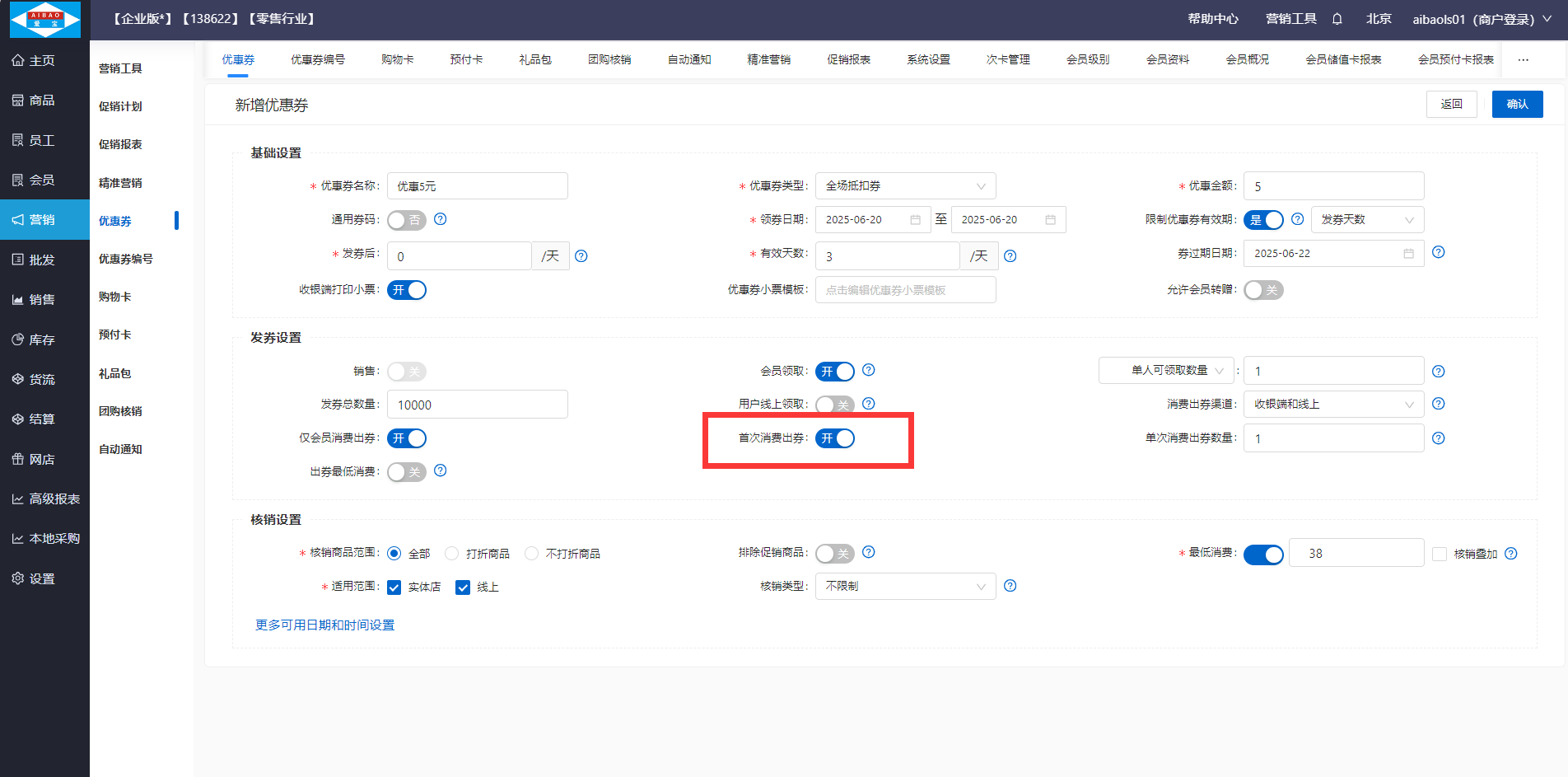The height and width of the screenshot is (777, 1568).
Task: Click the help icon next to 通用券码
Action: [441, 219]
